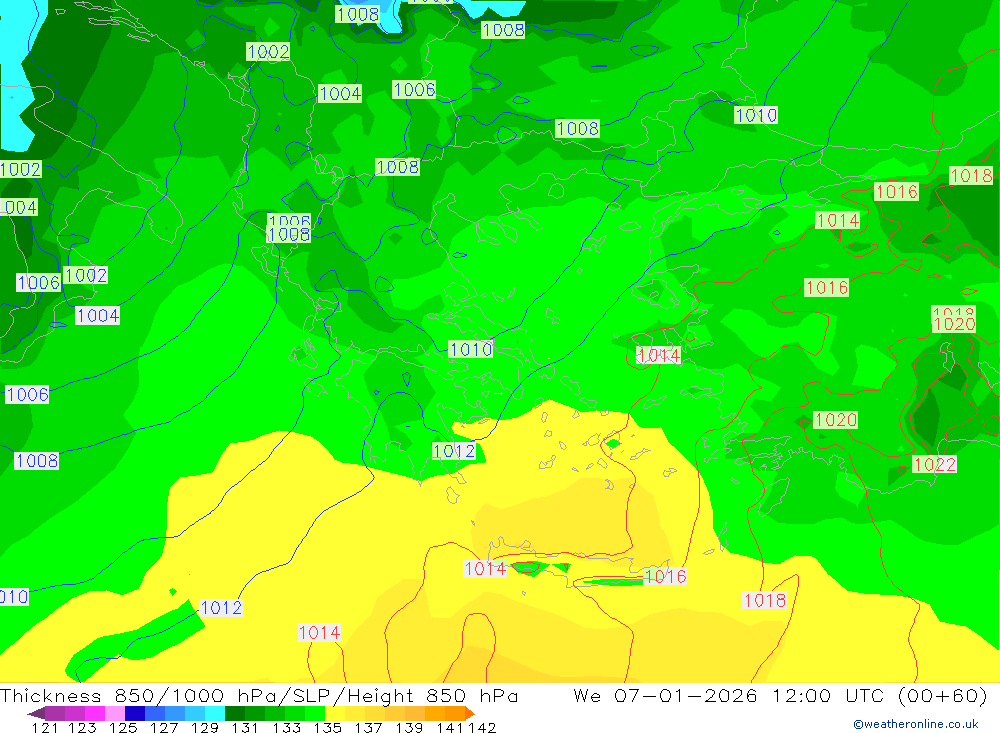Click the 1008 label overlapping a 1006 label

tap(289, 235)
